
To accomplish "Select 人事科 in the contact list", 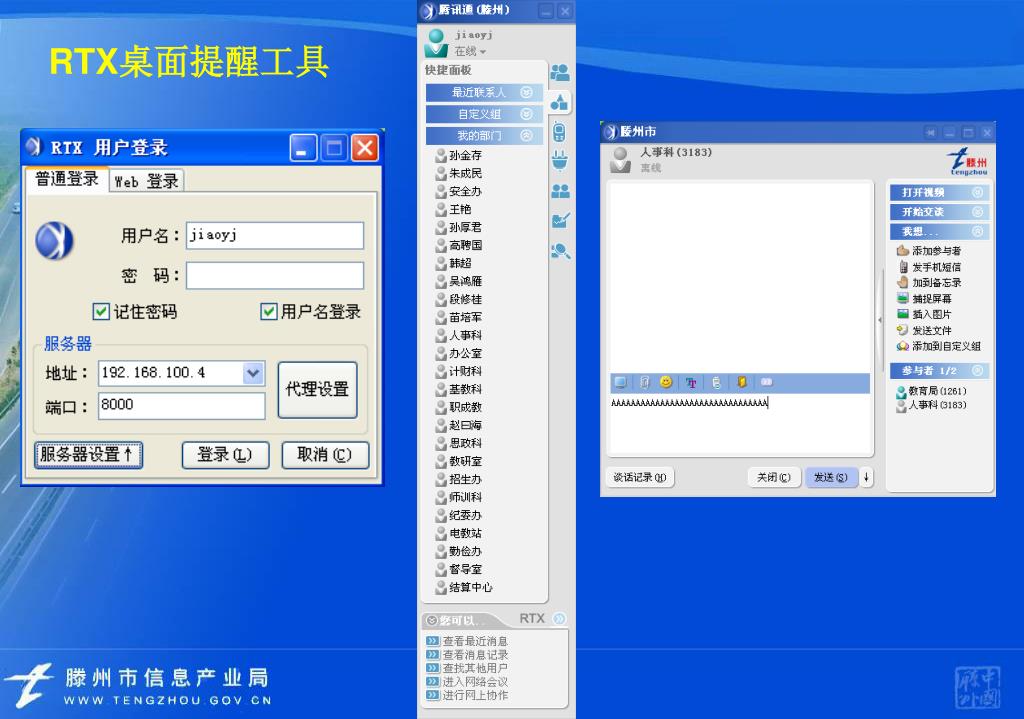I will (458, 335).
